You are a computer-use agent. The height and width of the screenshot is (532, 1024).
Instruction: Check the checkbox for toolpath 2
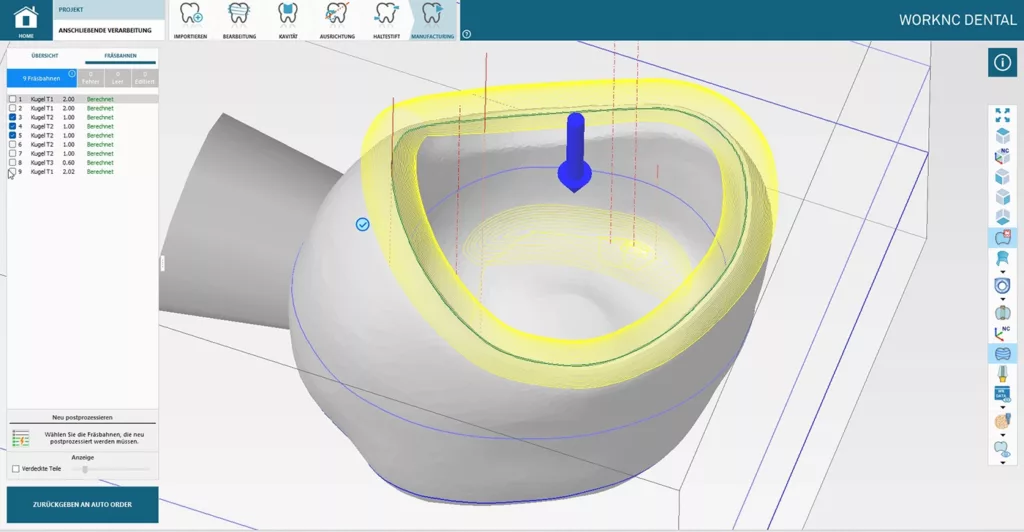pos(12,108)
